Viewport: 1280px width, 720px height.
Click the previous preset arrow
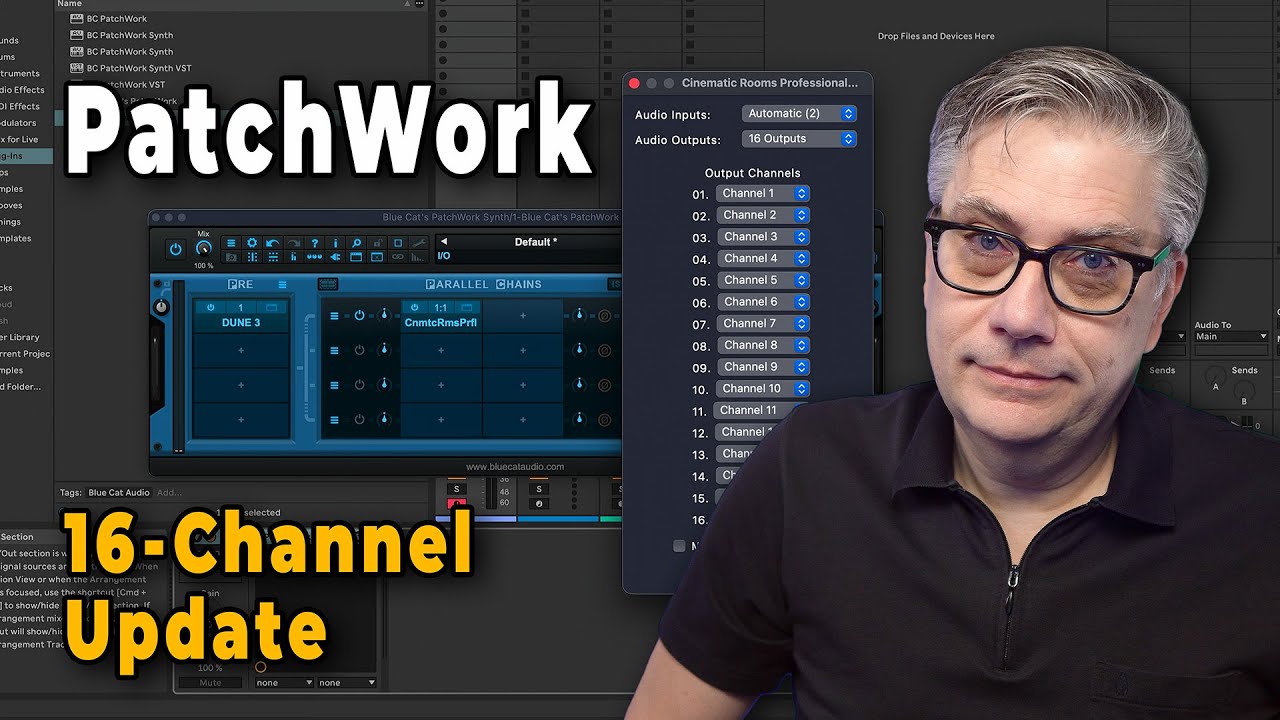coord(444,241)
